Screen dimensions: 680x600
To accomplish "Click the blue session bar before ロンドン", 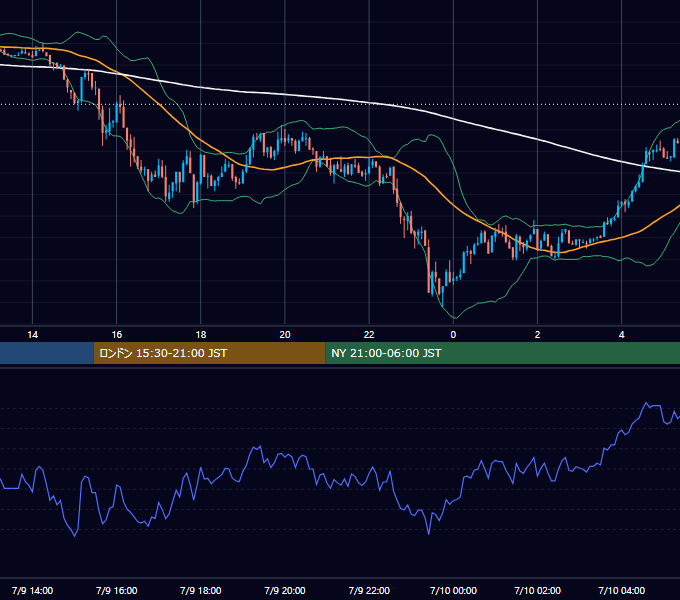I will tap(47, 353).
